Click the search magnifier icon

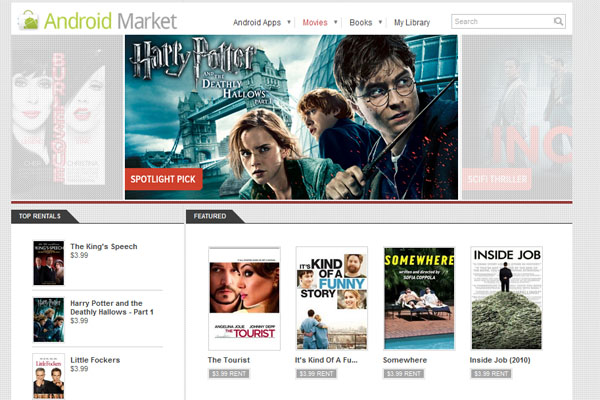559,21
